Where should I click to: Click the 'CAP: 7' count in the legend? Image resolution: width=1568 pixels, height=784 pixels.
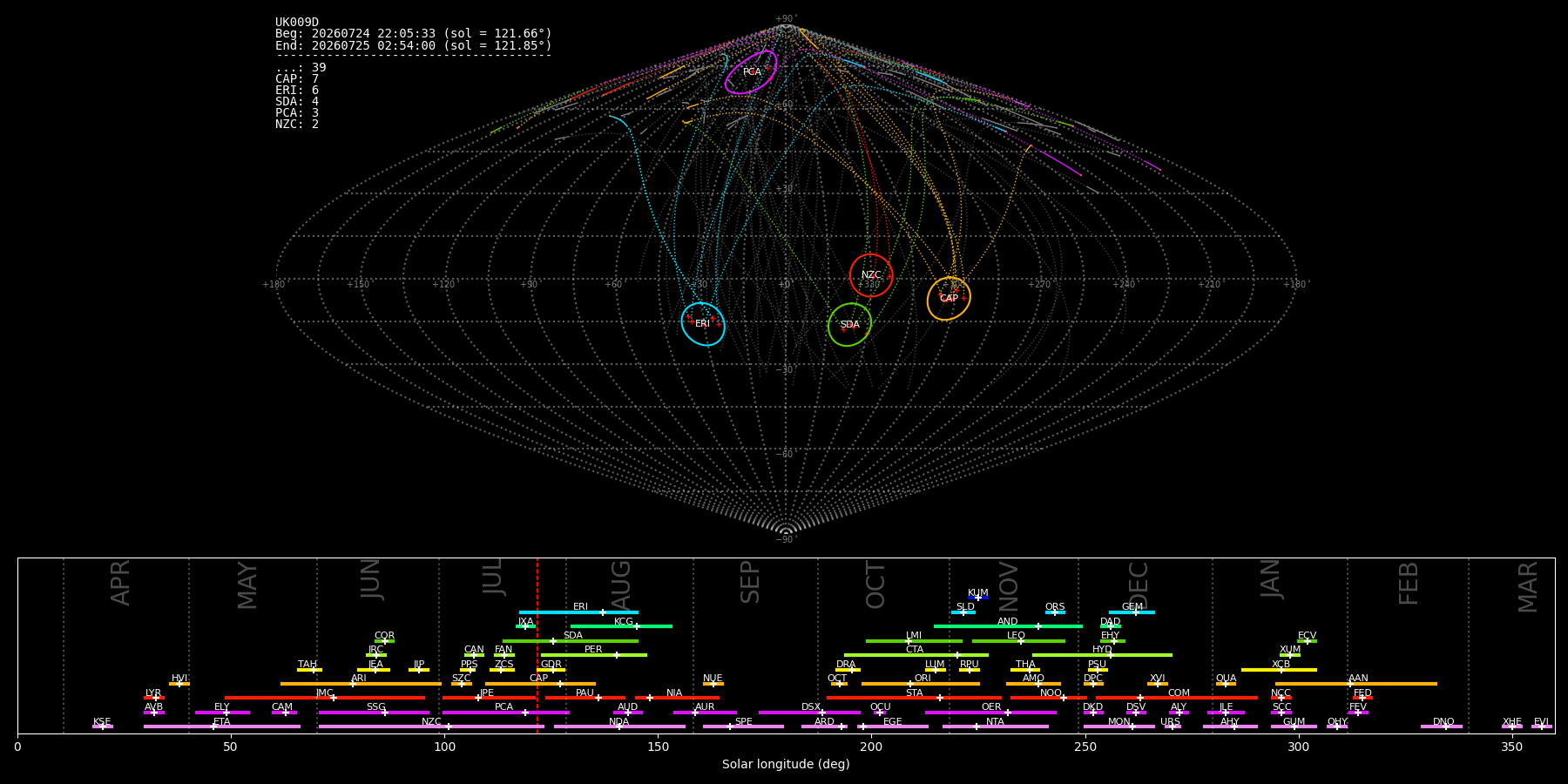point(297,79)
